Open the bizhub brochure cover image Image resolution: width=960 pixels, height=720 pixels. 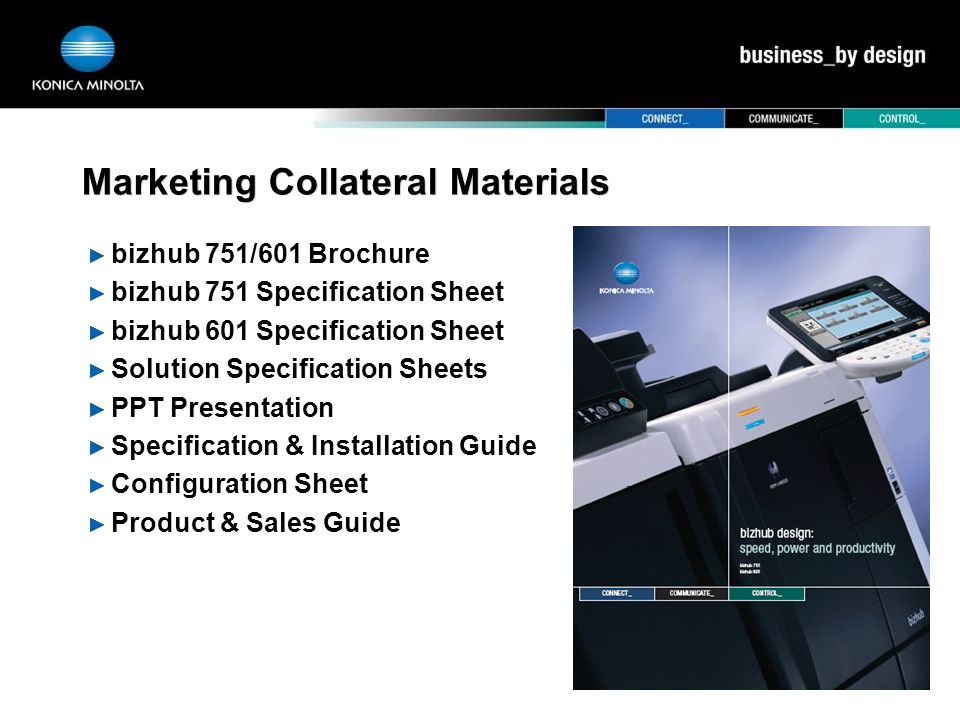[751, 458]
